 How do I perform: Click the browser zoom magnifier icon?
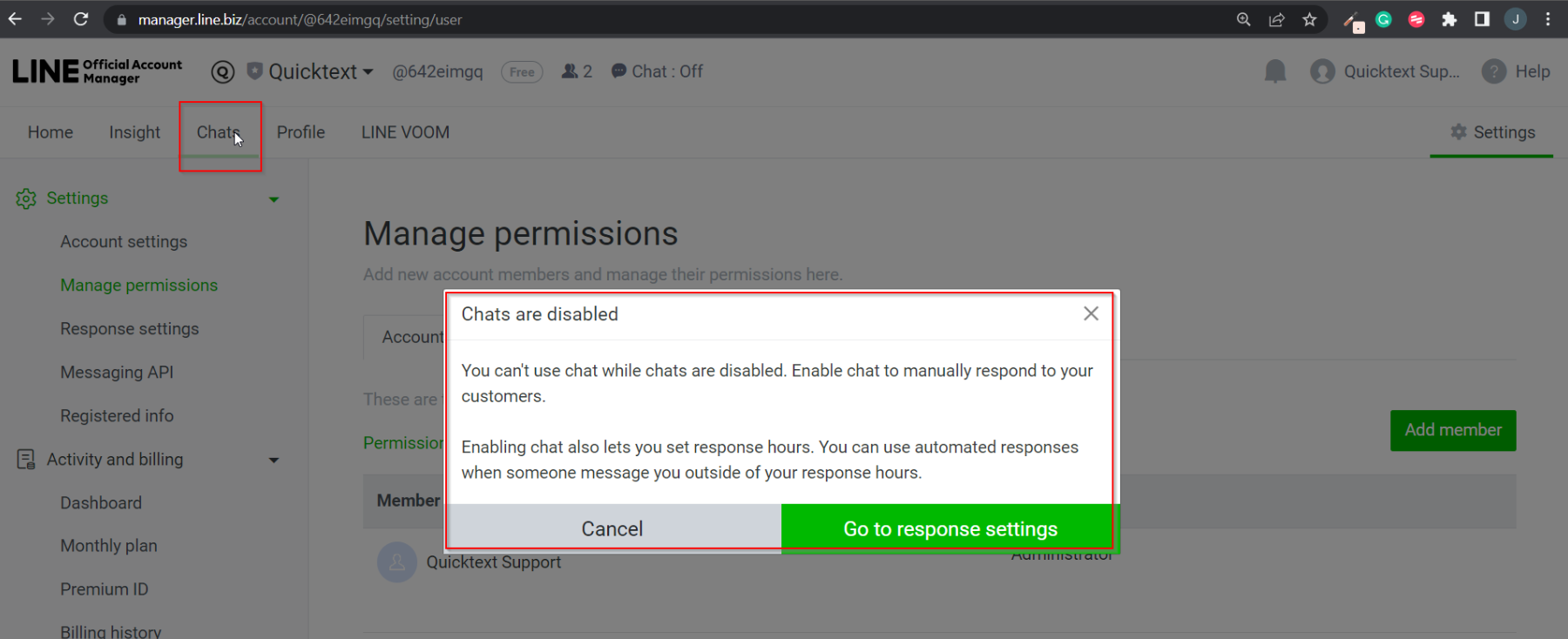[1244, 19]
